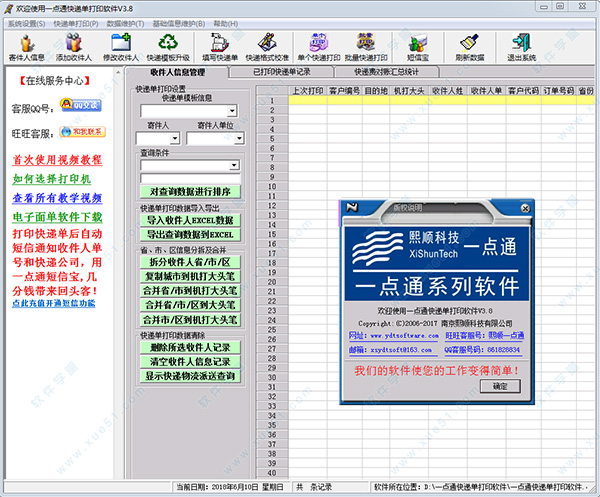600x497 pixels.
Task: Open the 快递单打印(P) menu
Action: (76, 24)
